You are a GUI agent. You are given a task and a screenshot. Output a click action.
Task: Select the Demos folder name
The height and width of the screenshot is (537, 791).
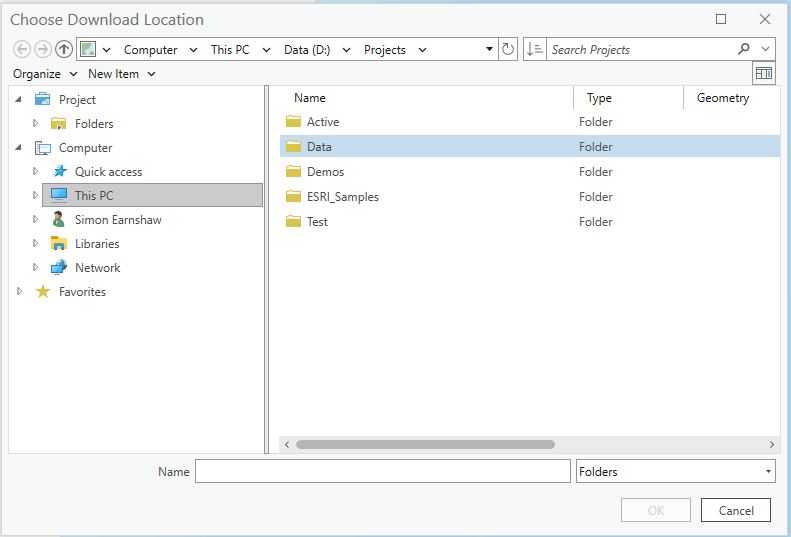click(325, 172)
